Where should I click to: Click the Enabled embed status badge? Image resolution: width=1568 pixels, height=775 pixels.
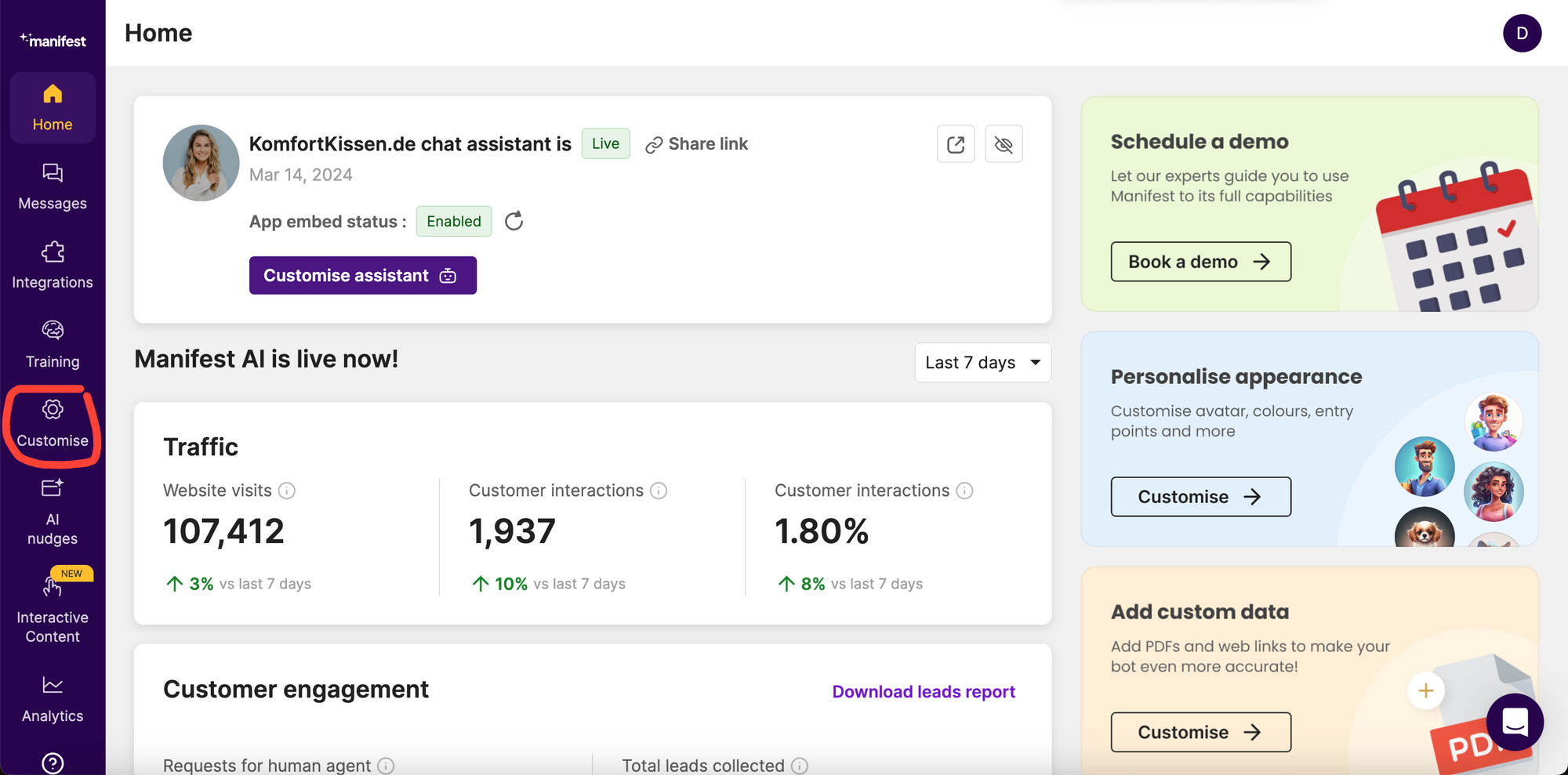tap(453, 221)
